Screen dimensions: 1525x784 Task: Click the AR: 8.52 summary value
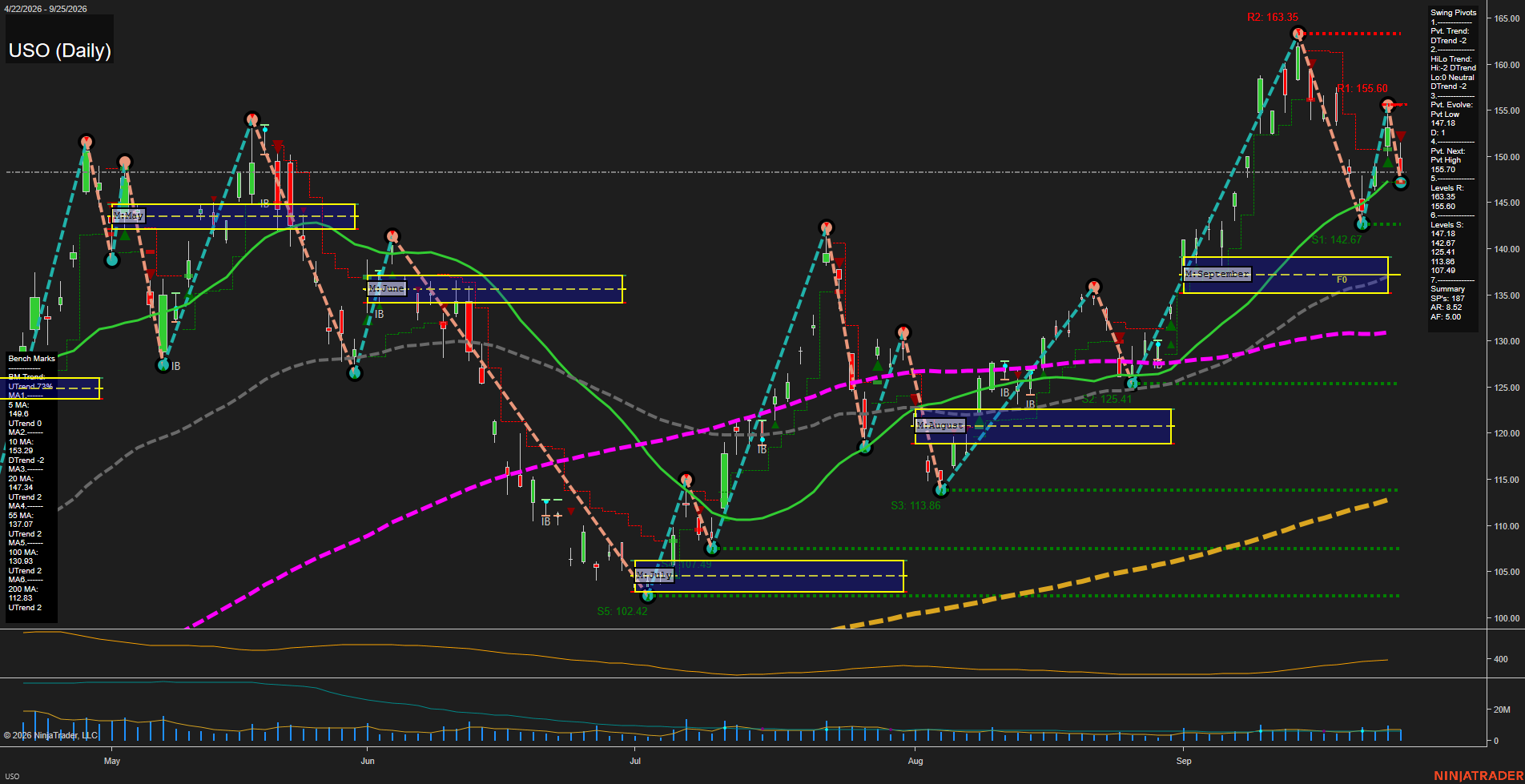click(1446, 308)
